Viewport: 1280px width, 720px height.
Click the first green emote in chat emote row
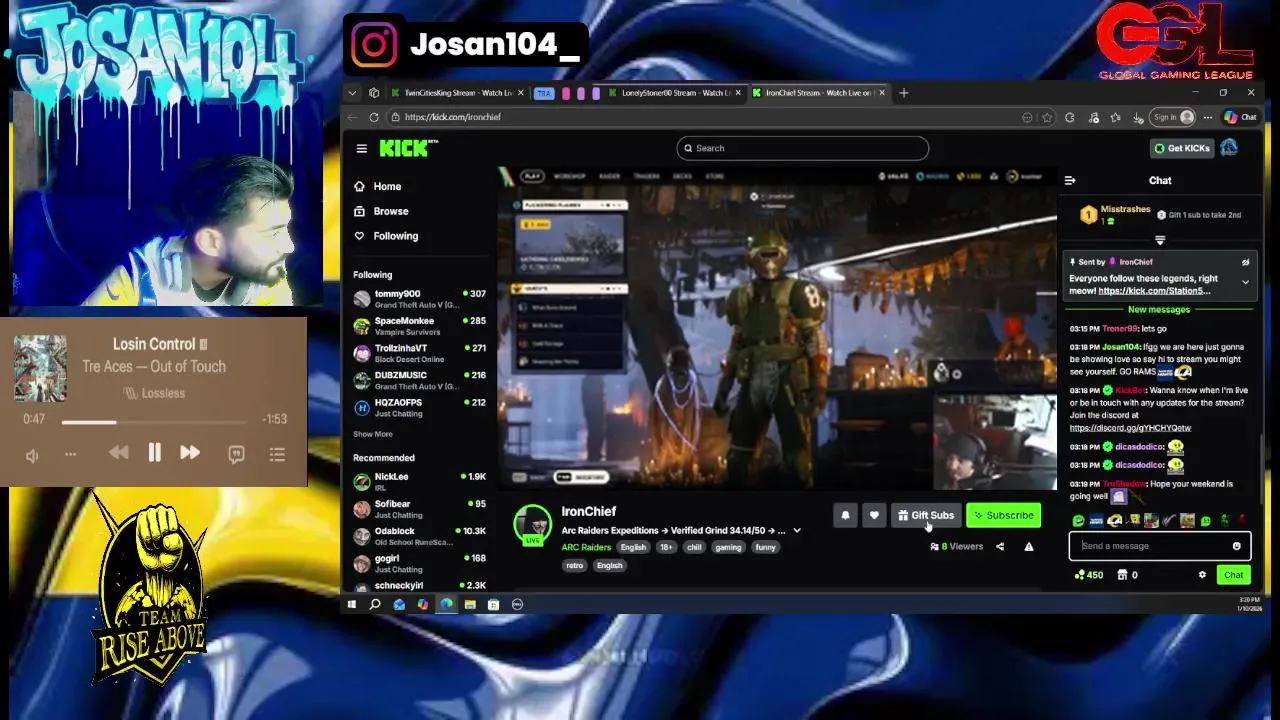(1078, 521)
